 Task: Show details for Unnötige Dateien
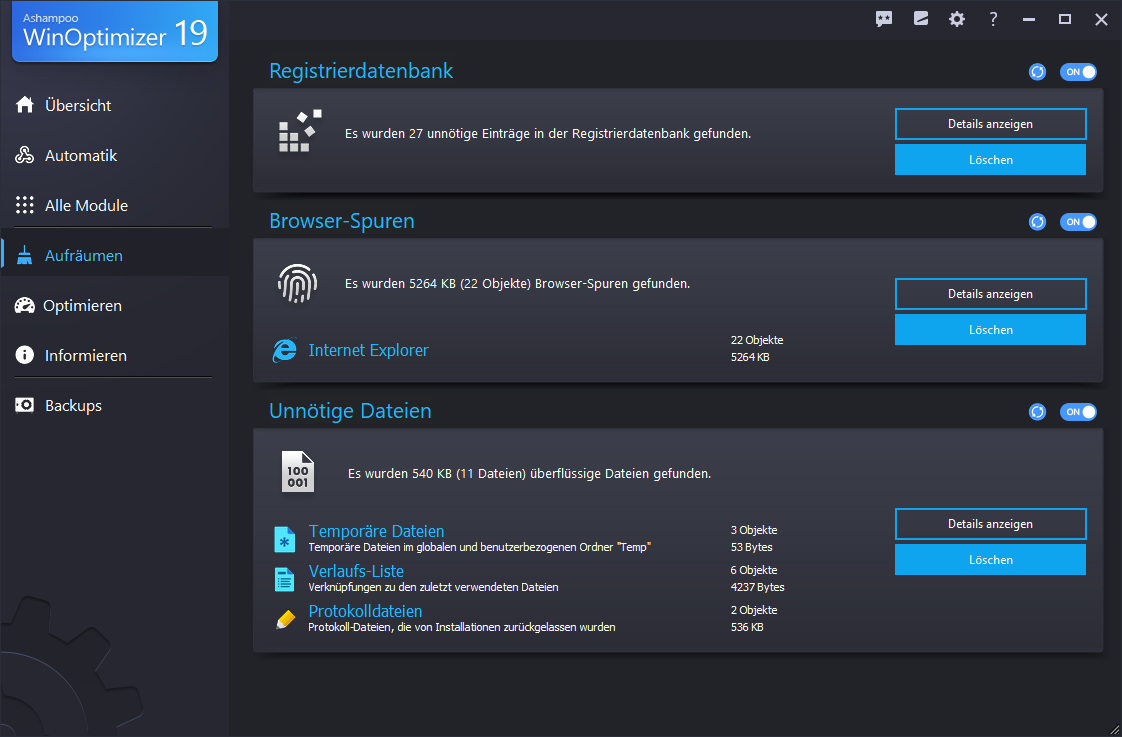pos(990,524)
